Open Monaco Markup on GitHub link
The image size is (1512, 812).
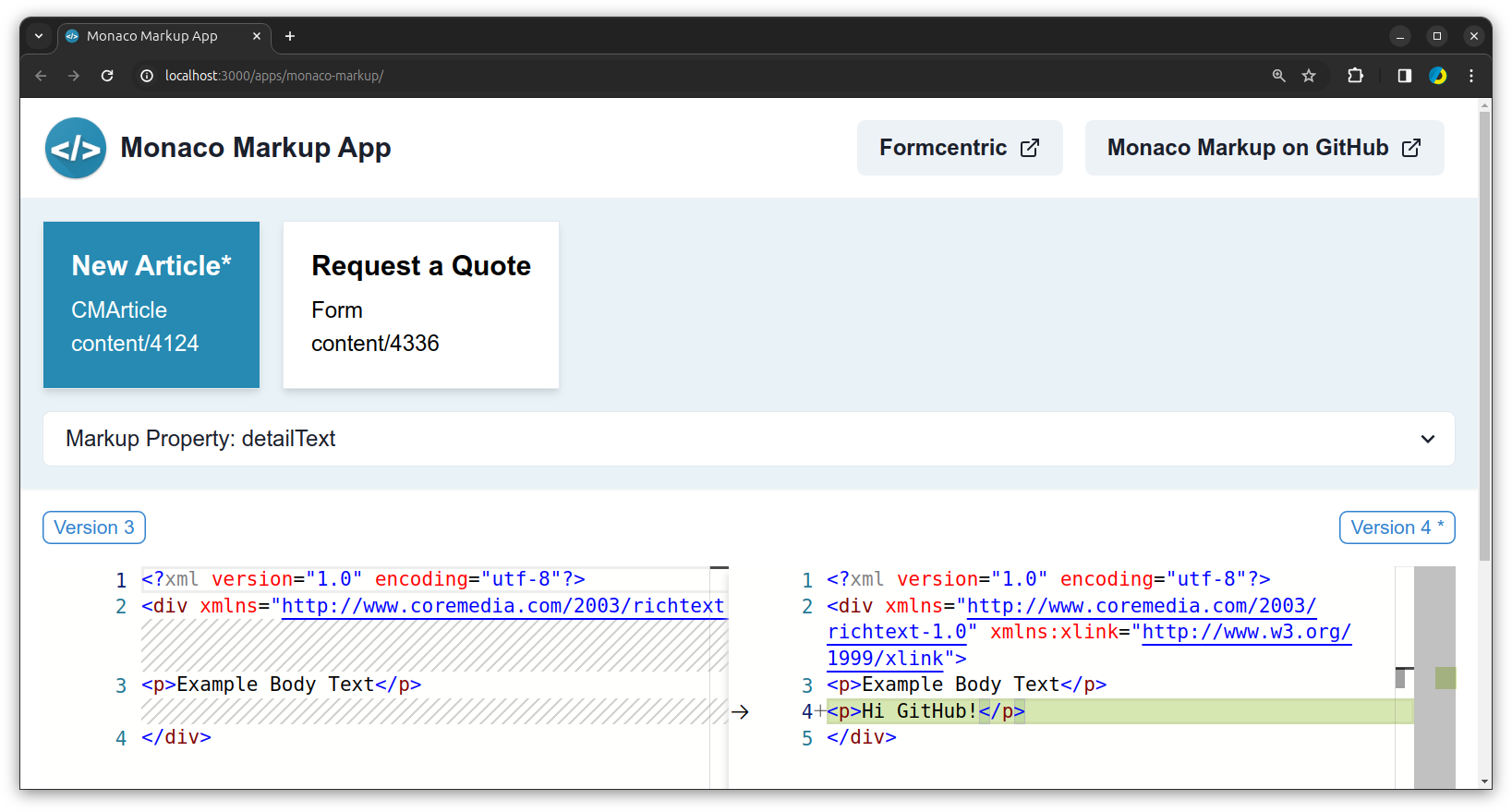(1264, 148)
